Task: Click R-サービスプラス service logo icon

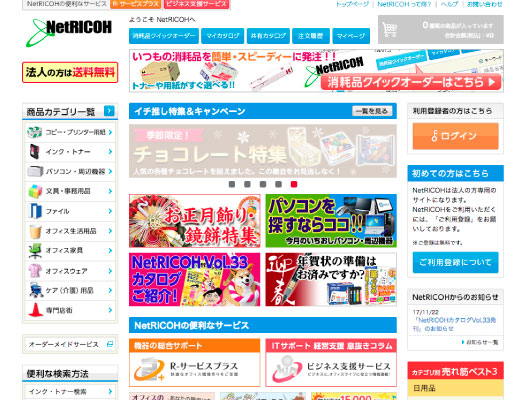Action: 149,369
